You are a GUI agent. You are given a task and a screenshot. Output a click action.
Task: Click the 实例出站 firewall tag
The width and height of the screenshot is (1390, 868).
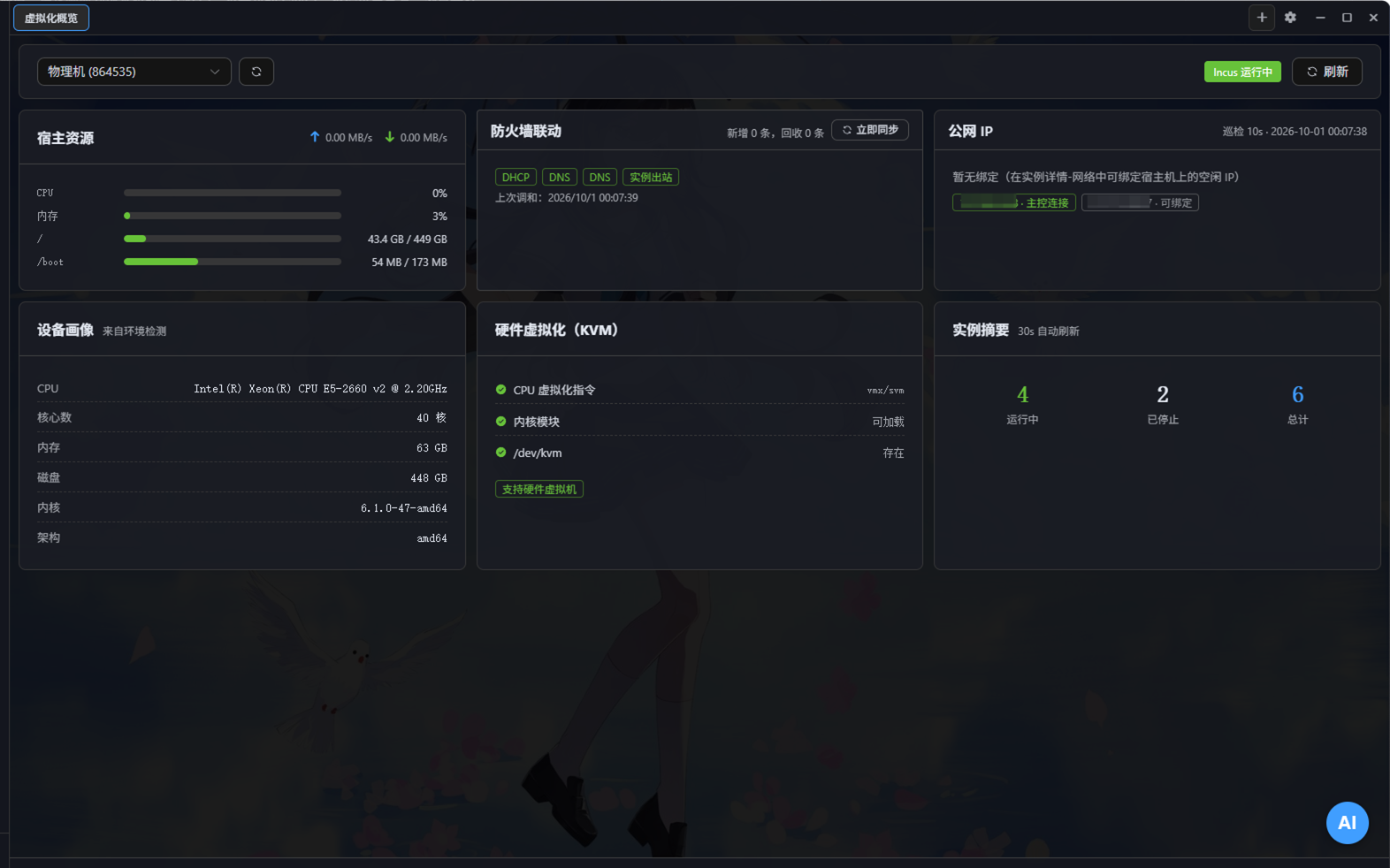[651, 177]
